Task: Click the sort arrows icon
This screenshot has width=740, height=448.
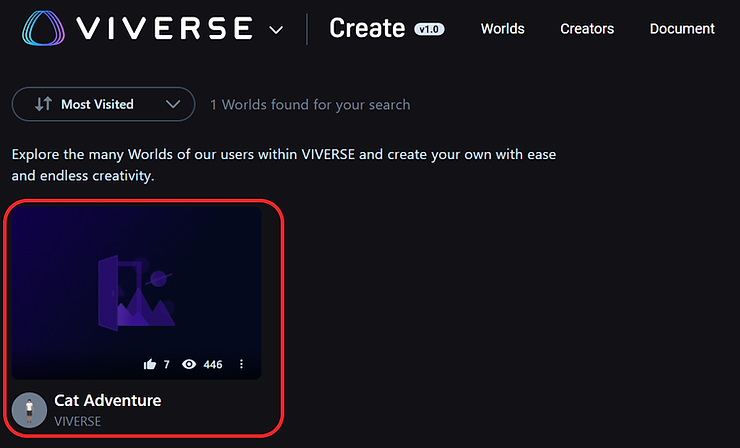Action: coord(43,104)
